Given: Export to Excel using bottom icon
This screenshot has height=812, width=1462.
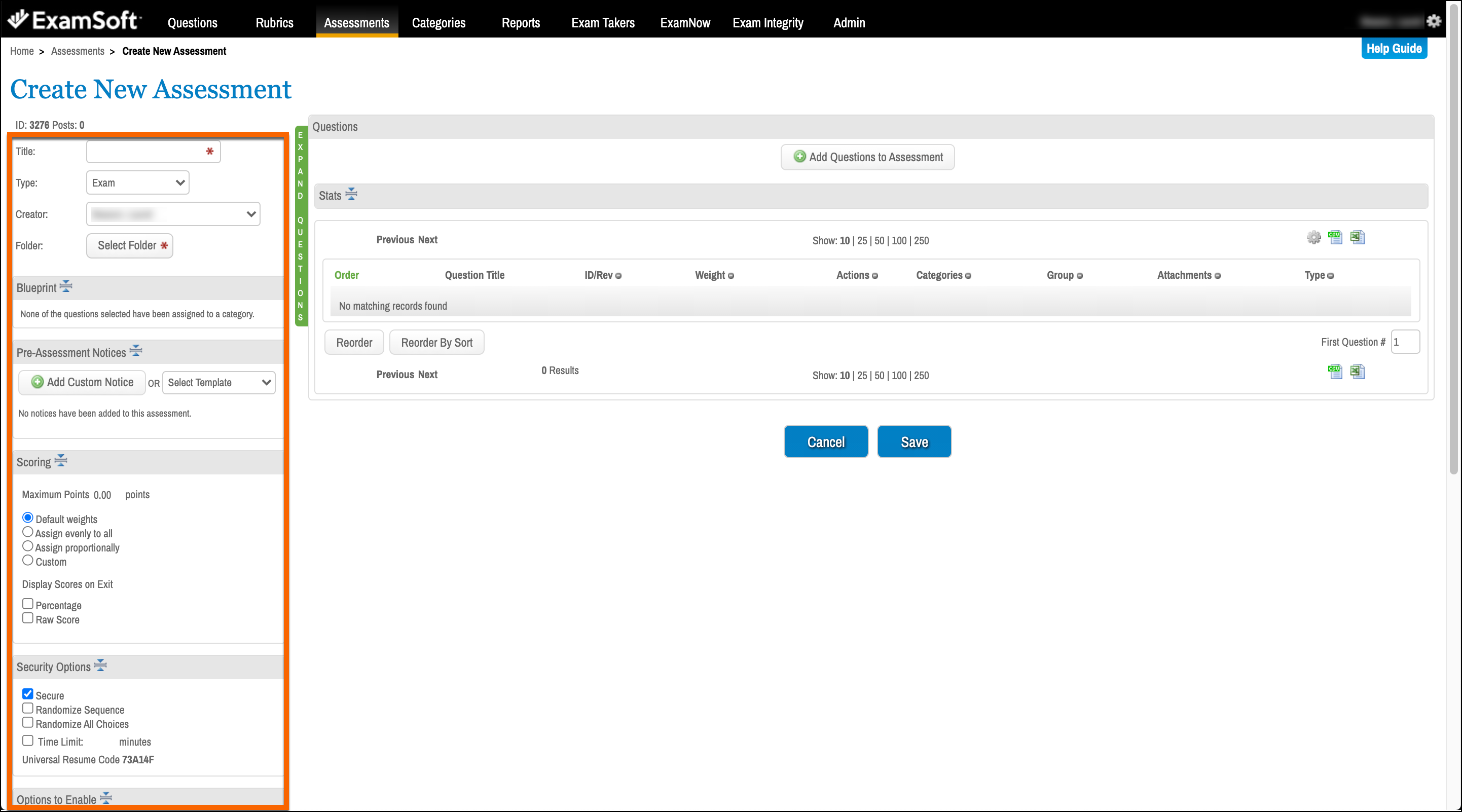Looking at the screenshot, I should (x=1357, y=372).
